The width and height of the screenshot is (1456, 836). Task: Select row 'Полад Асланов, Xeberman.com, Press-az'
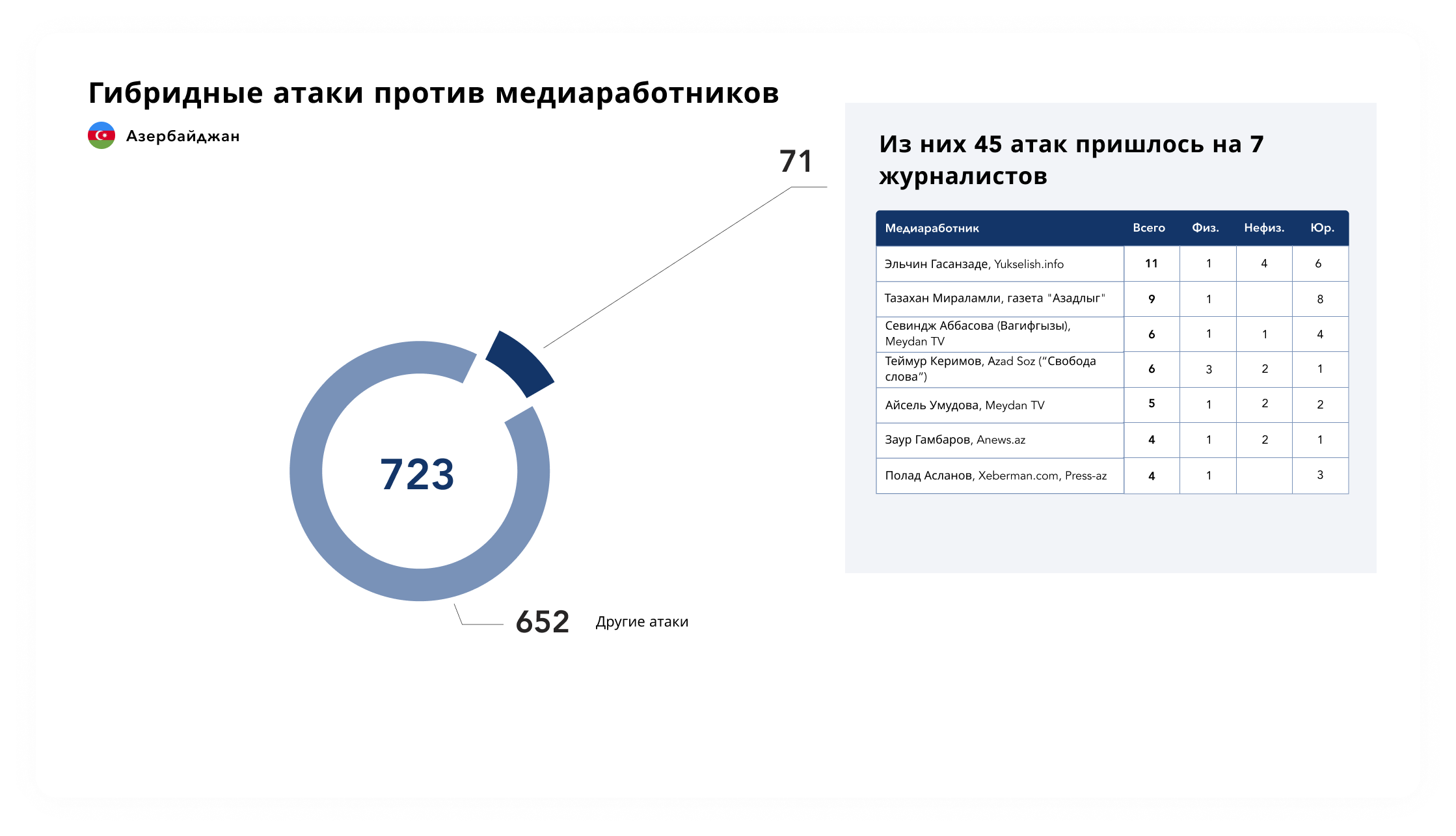pyautogui.click(x=1112, y=476)
